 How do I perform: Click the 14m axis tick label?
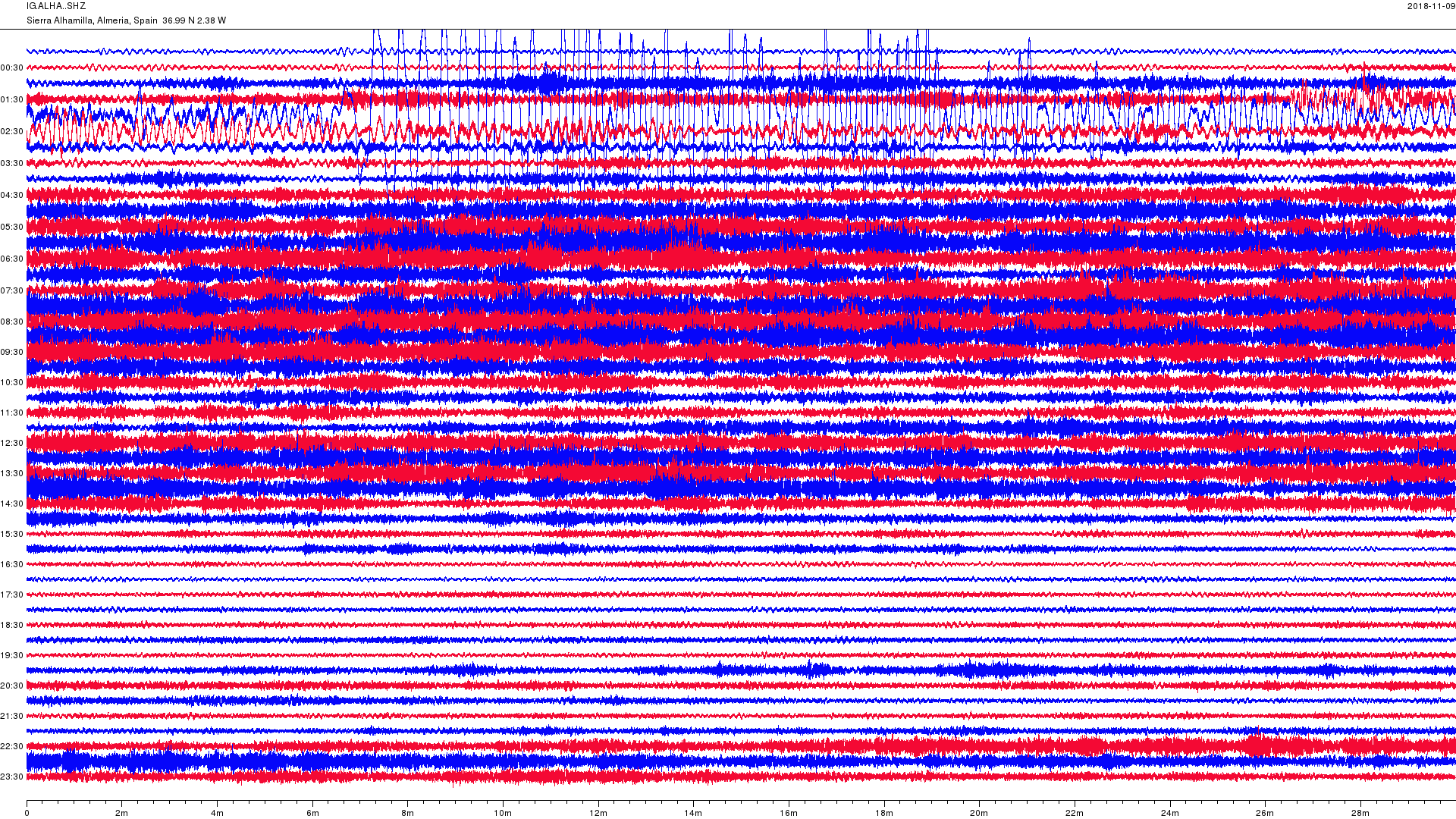pos(693,814)
